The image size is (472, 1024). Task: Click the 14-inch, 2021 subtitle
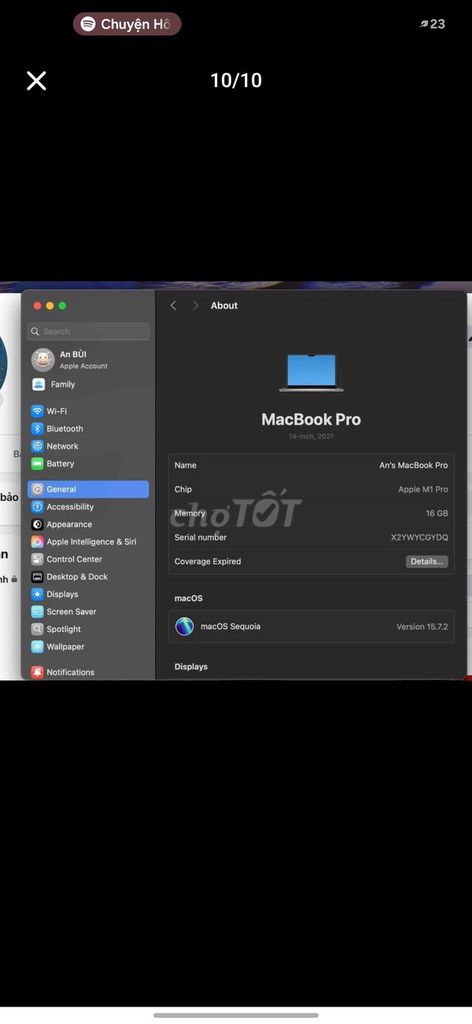click(x=311, y=436)
